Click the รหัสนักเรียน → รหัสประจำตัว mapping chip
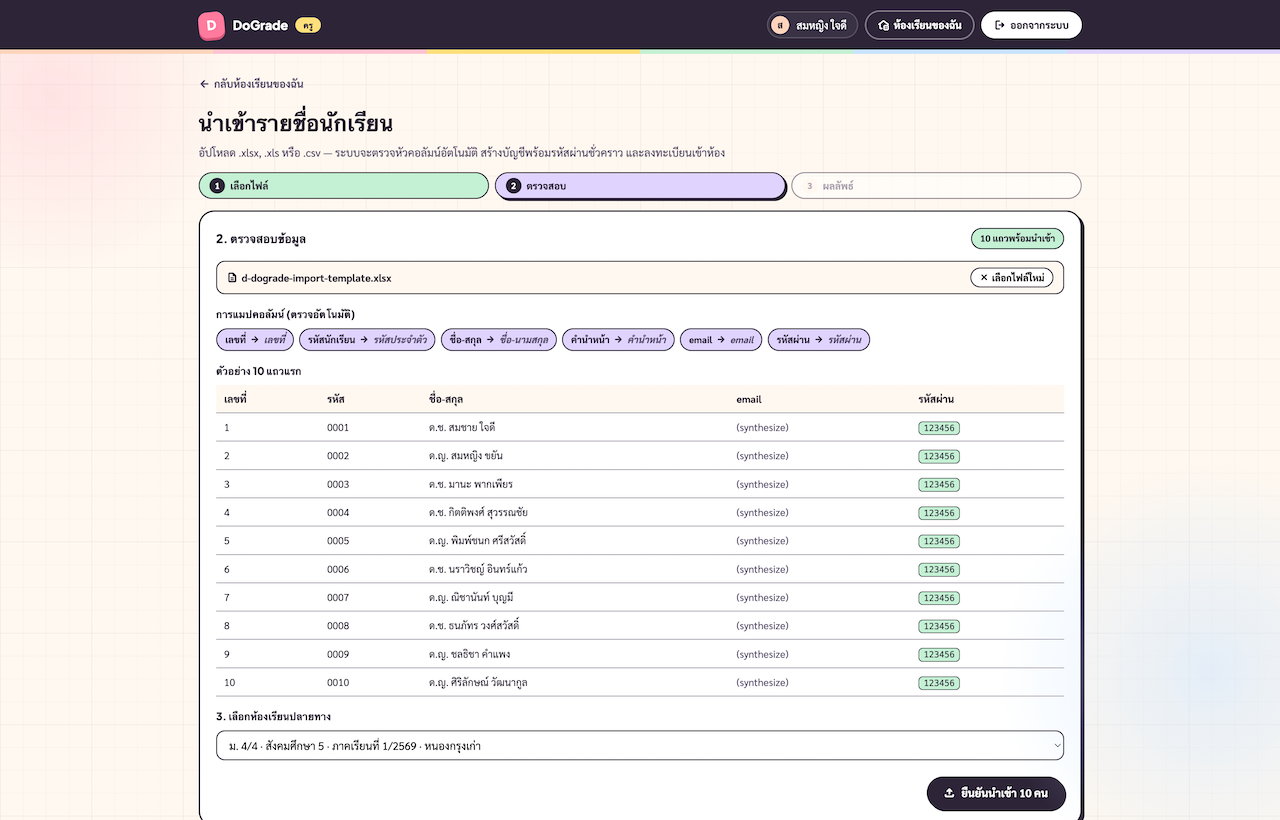 pyautogui.click(x=367, y=340)
